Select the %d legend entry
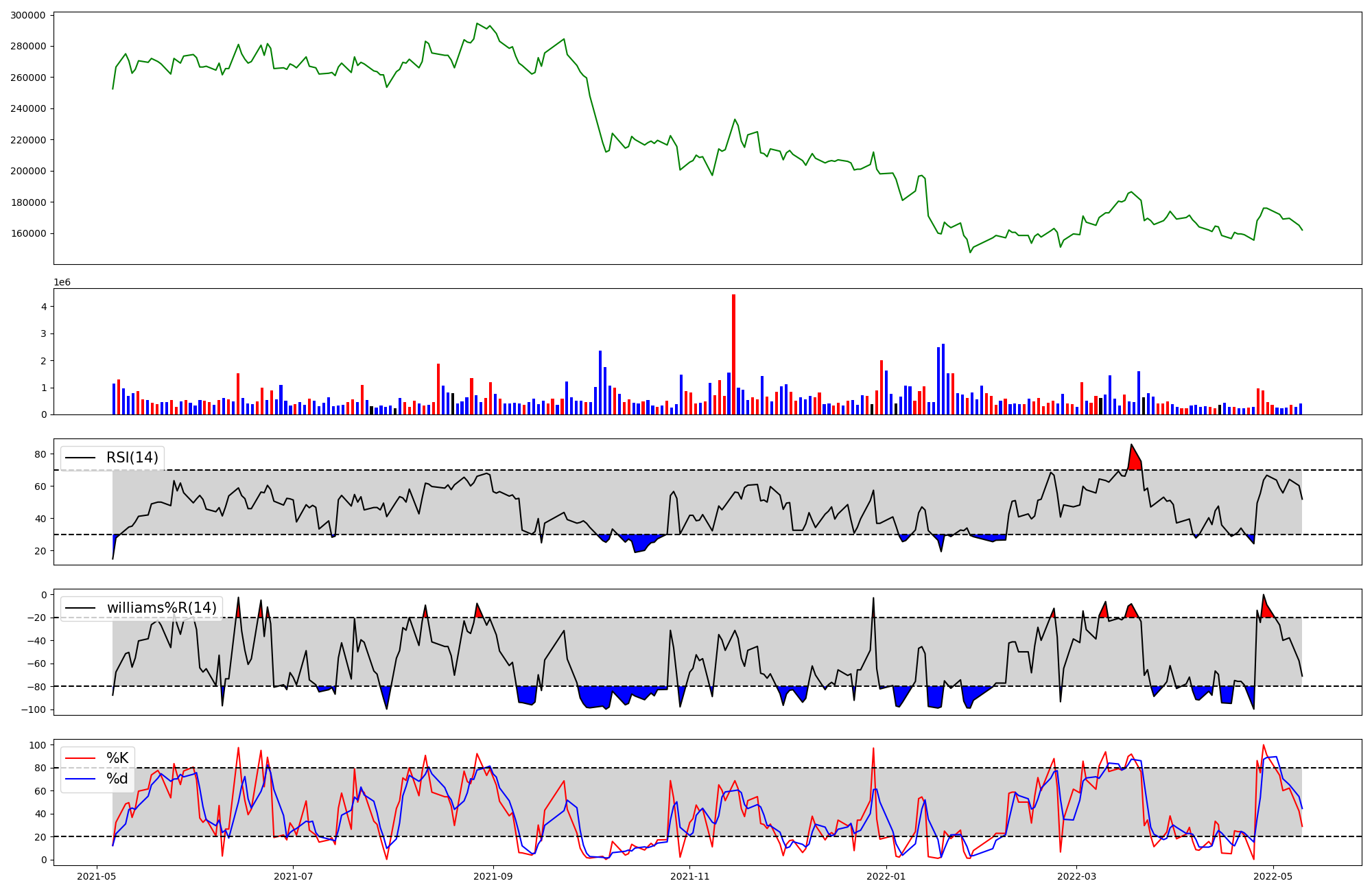 point(117,779)
